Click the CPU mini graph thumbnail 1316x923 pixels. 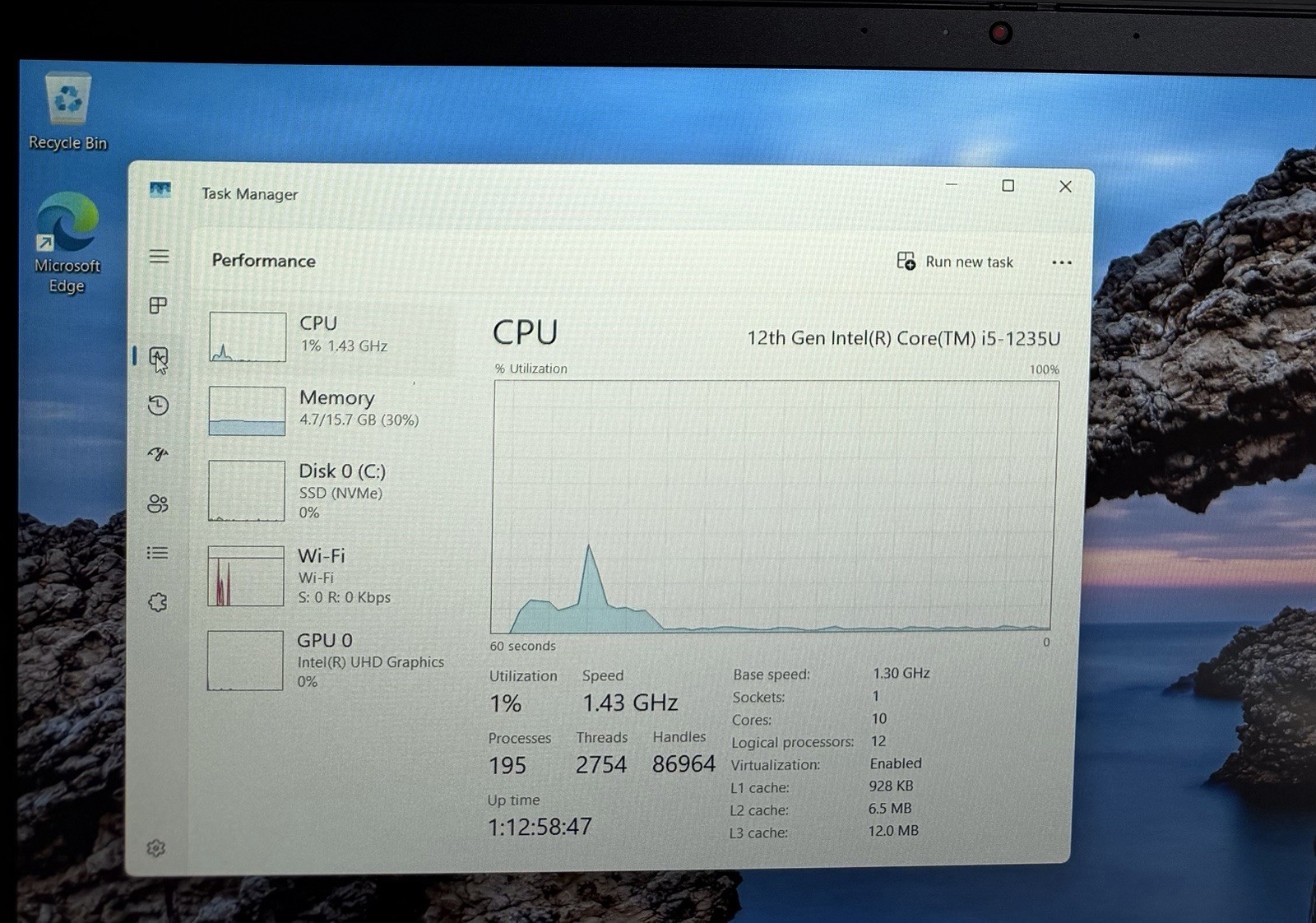(x=248, y=336)
